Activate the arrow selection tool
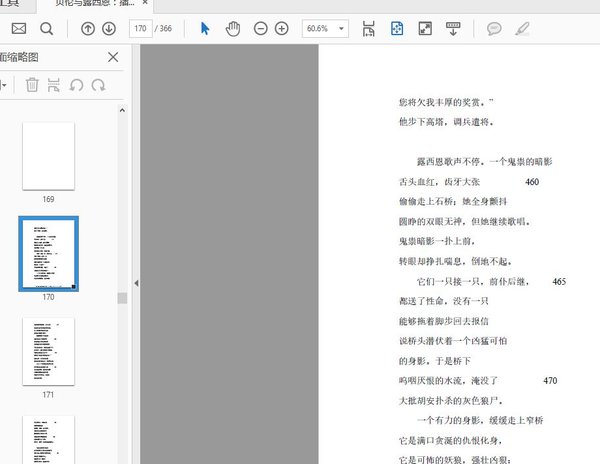Image resolution: width=600 pixels, height=464 pixels. [x=205, y=28]
